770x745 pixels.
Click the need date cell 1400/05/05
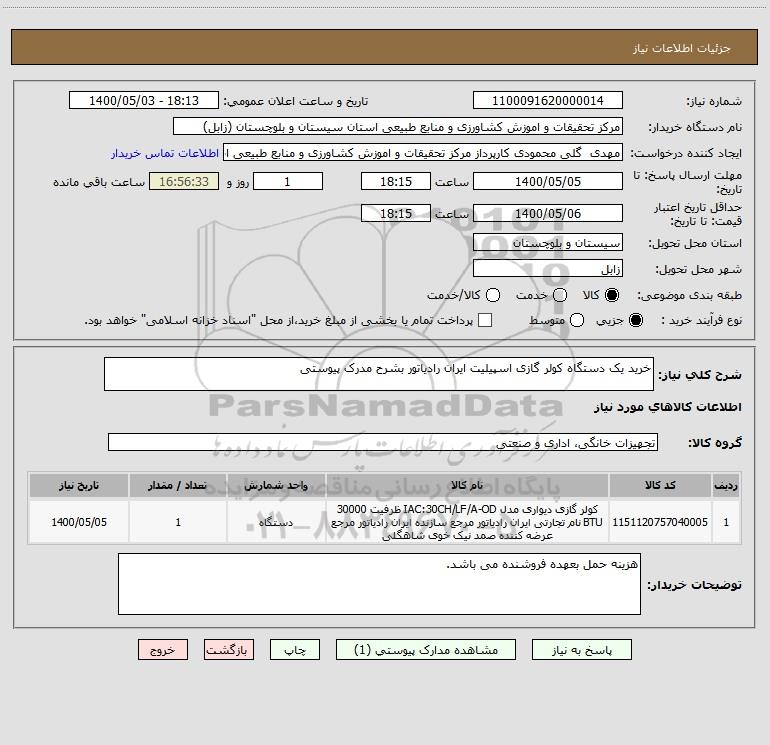[79, 522]
